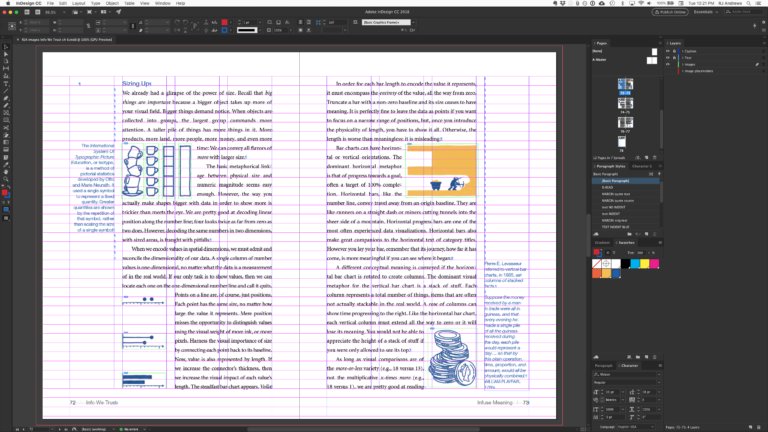
Task: Switch to the Paragraph tab
Action: [x=603, y=365]
